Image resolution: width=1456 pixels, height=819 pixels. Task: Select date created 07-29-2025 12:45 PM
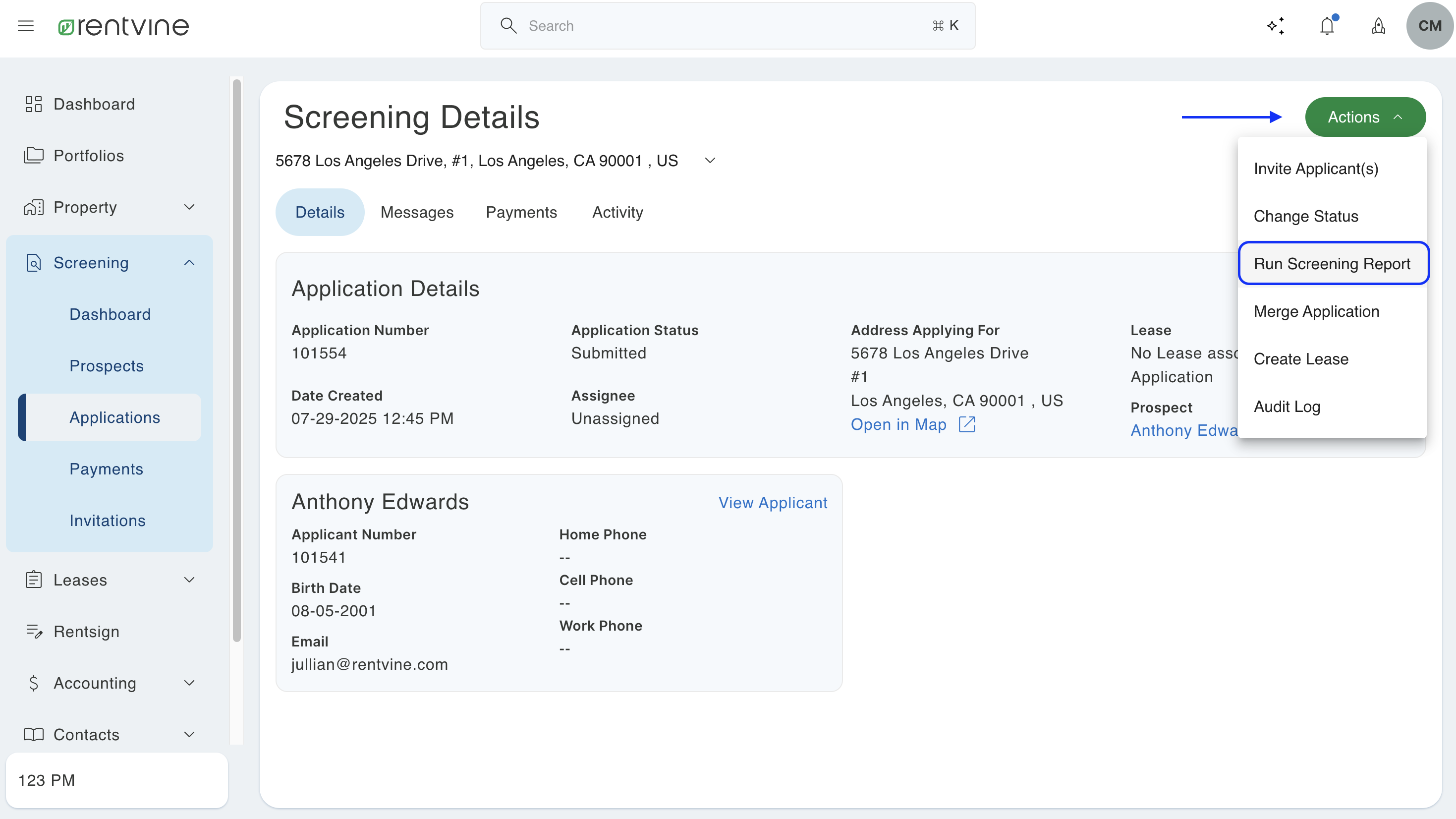372,418
